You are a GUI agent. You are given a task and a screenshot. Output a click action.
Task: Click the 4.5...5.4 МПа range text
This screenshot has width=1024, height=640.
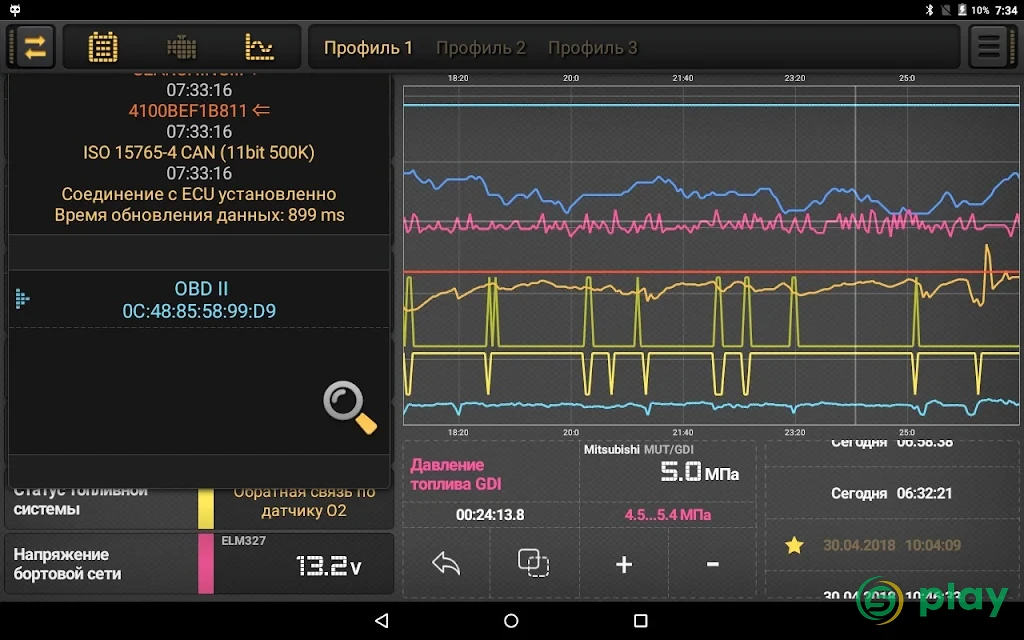(667, 515)
